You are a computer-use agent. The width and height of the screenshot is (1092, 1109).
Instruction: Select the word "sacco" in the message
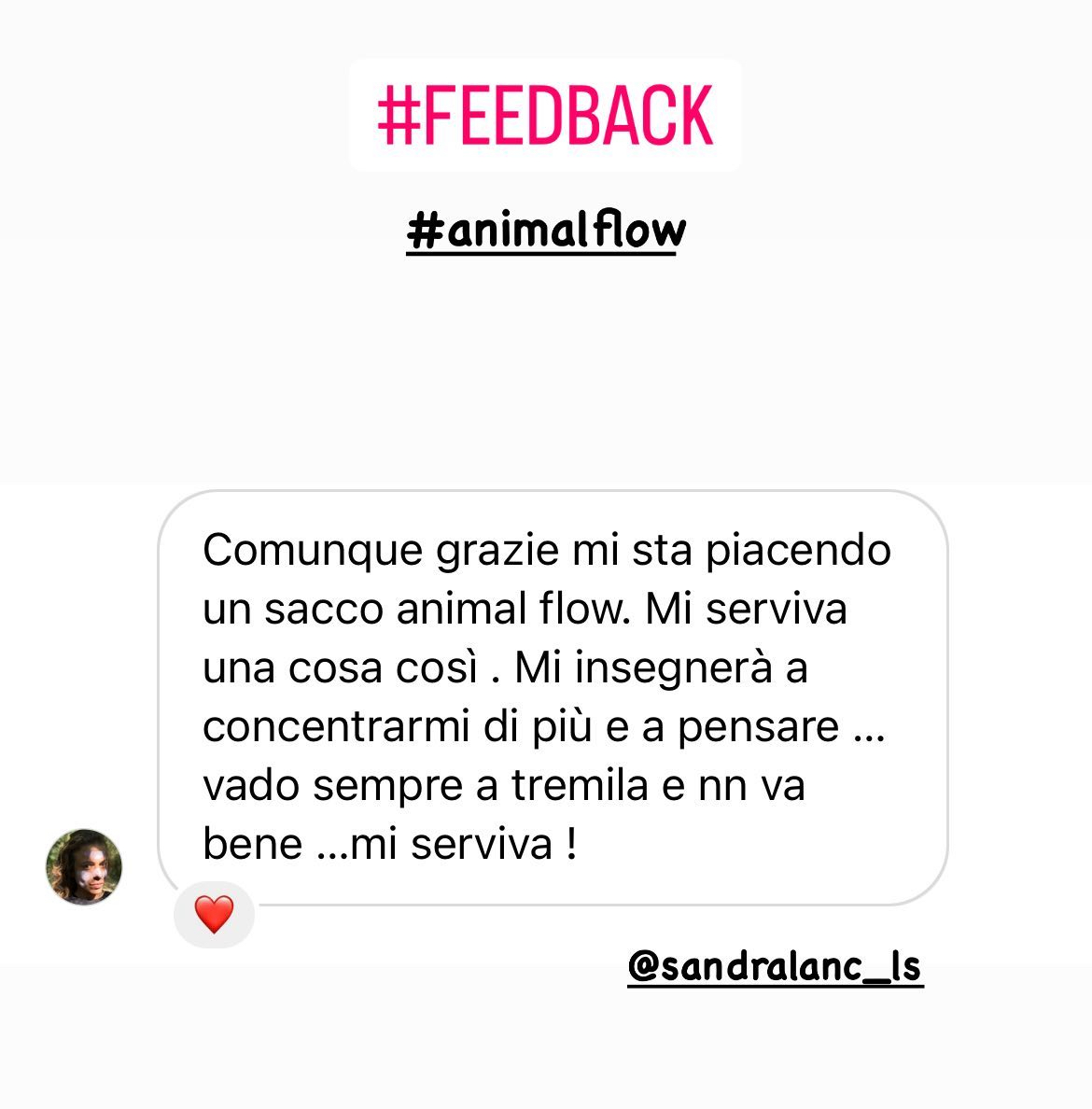324,609
